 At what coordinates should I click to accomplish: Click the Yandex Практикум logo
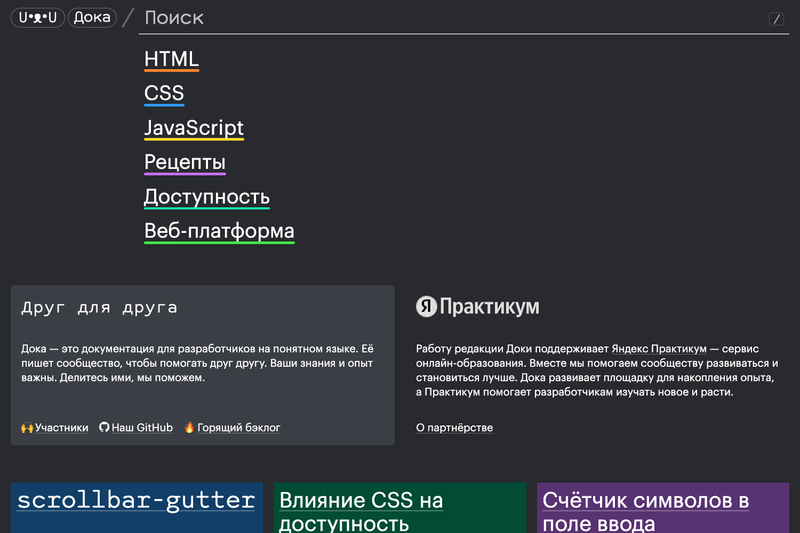[x=478, y=307]
